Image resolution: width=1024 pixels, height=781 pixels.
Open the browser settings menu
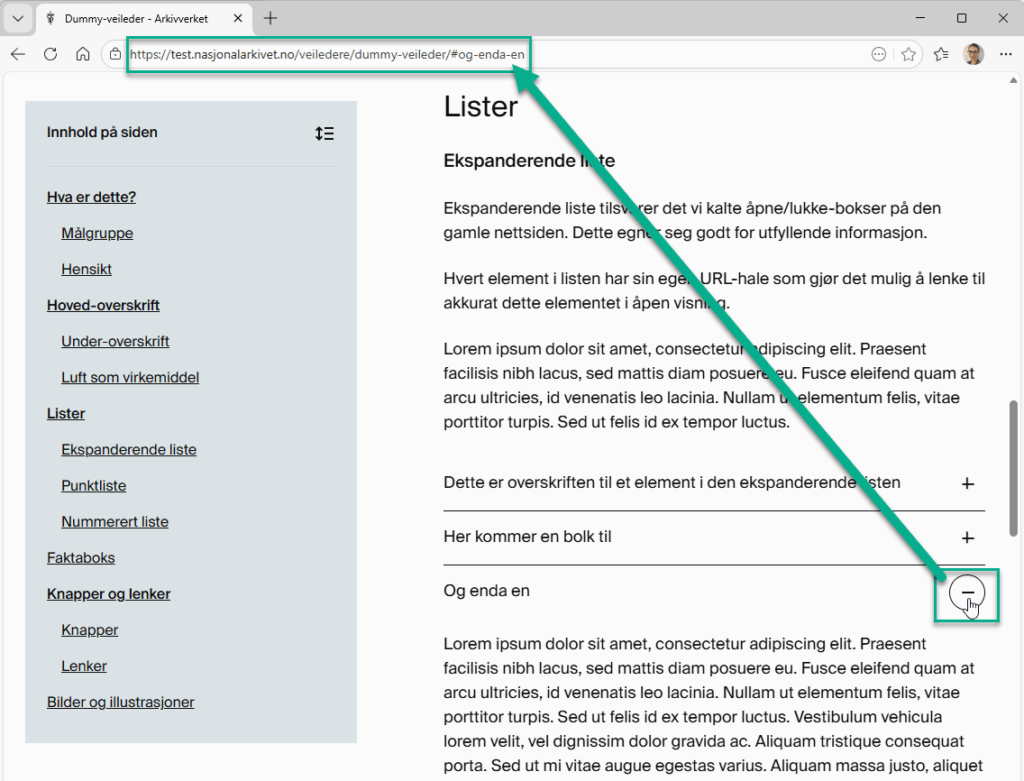[1005, 54]
